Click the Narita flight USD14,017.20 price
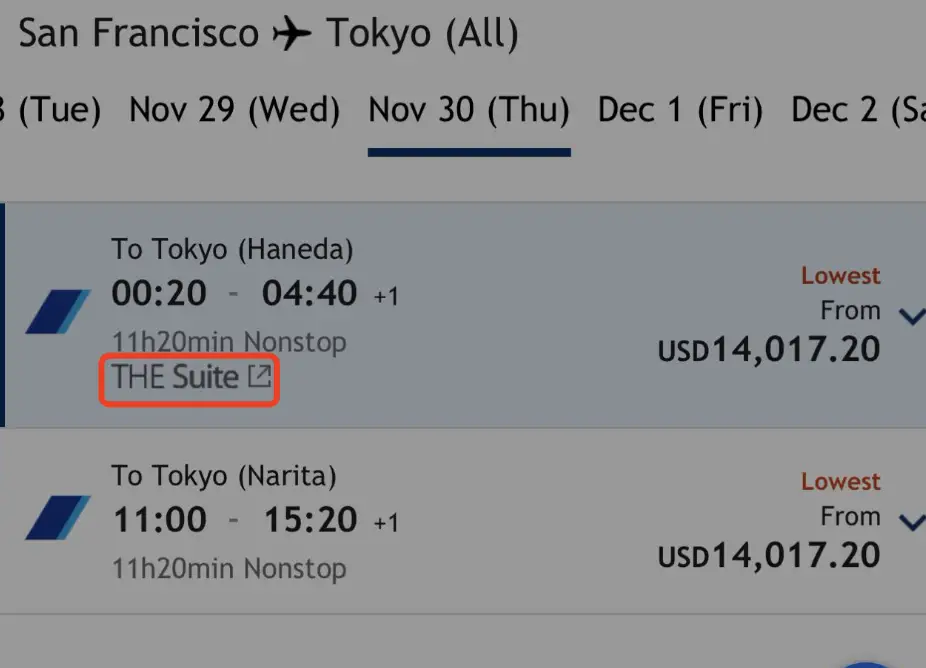Image resolution: width=926 pixels, height=668 pixels. pyautogui.click(x=769, y=555)
